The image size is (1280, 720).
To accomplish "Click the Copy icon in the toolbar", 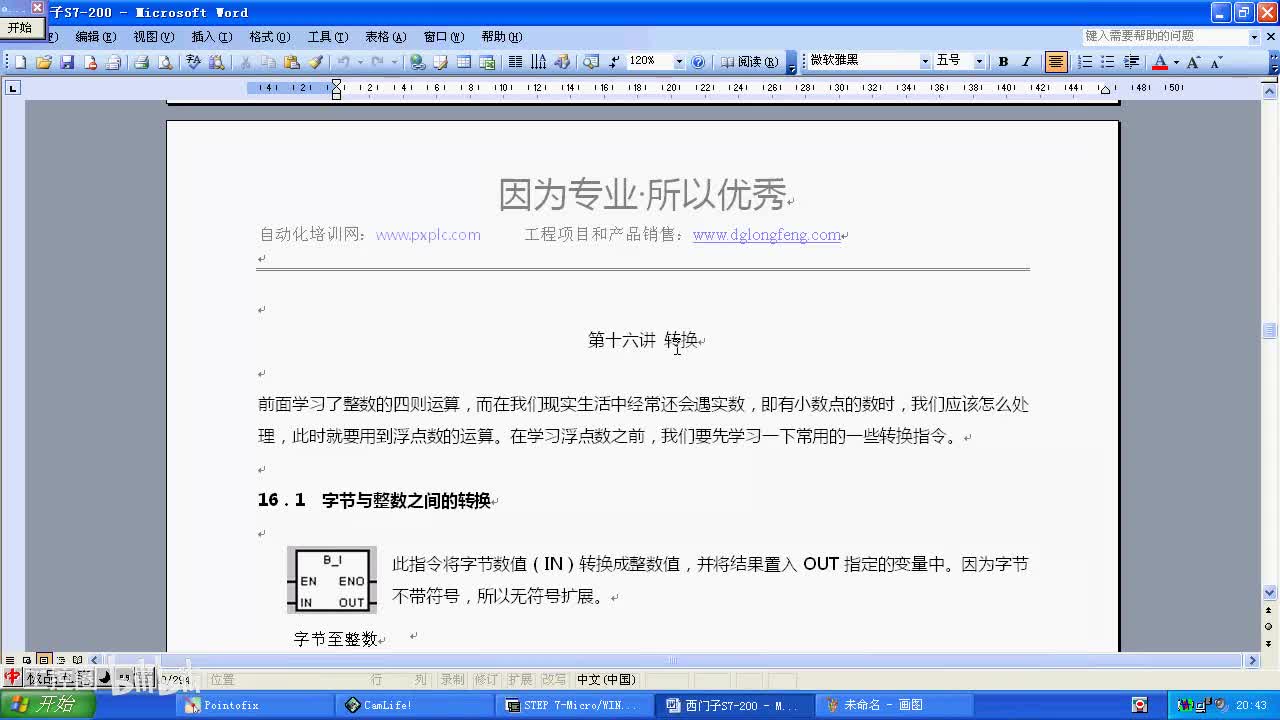I will pos(268,62).
